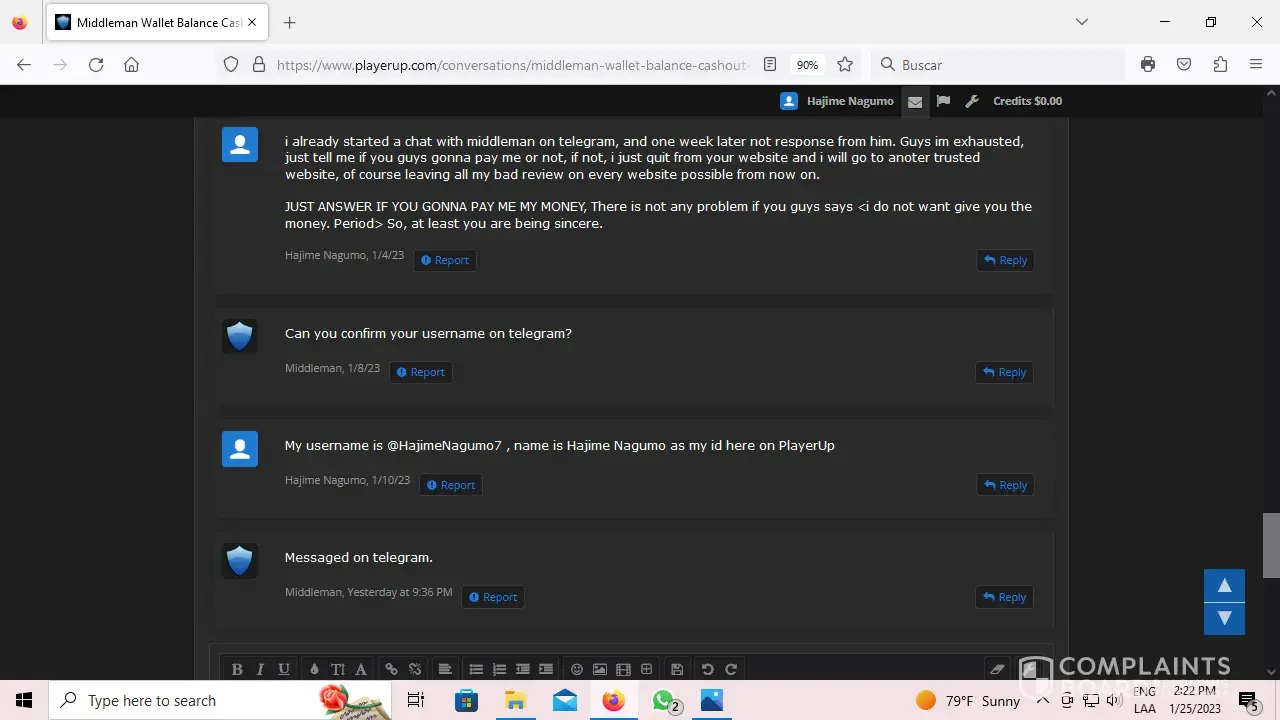The width and height of the screenshot is (1280, 720).
Task: Click the 90% zoom level indicator
Action: pyautogui.click(x=807, y=65)
